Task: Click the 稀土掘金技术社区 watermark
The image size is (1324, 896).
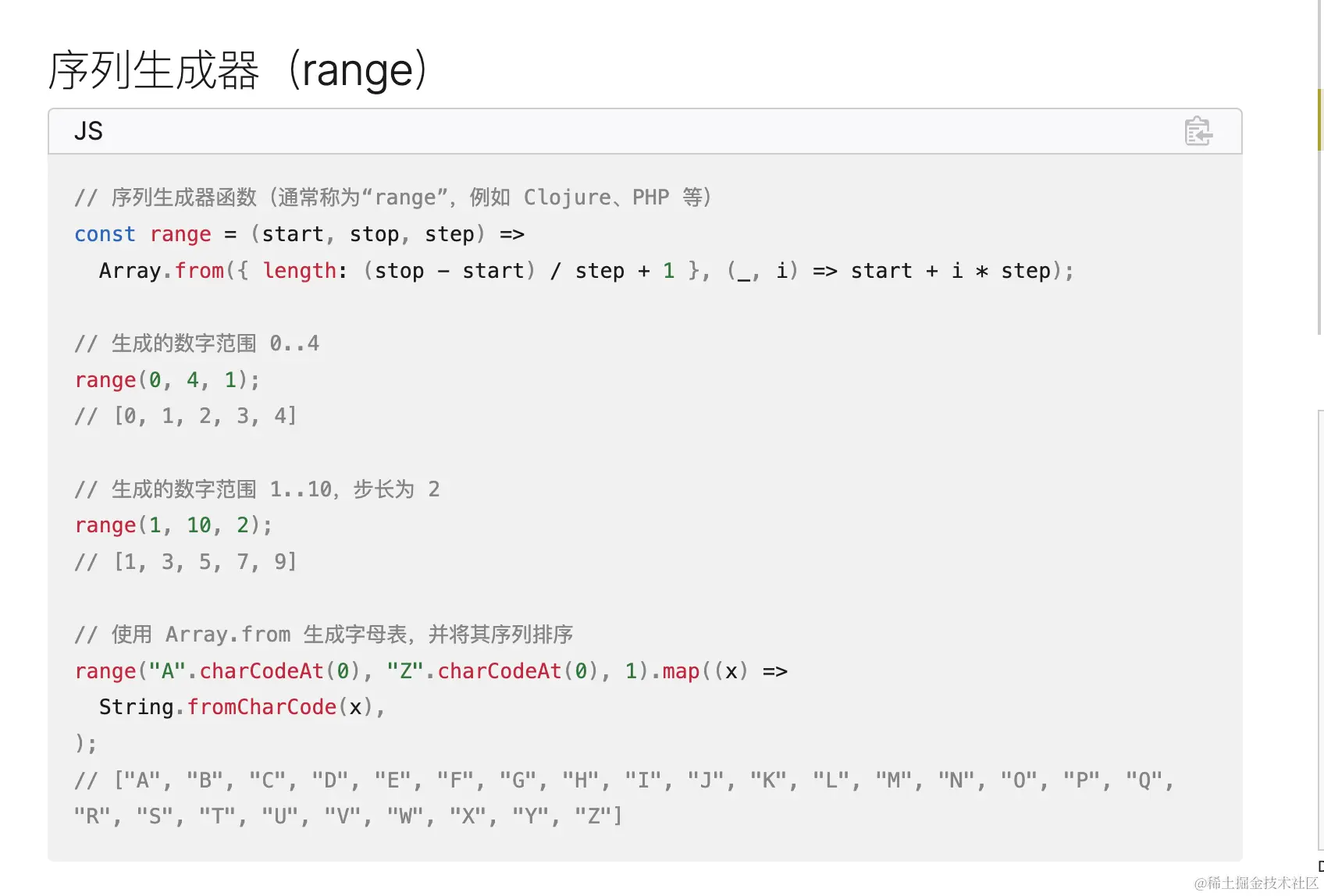Action: 1256,883
